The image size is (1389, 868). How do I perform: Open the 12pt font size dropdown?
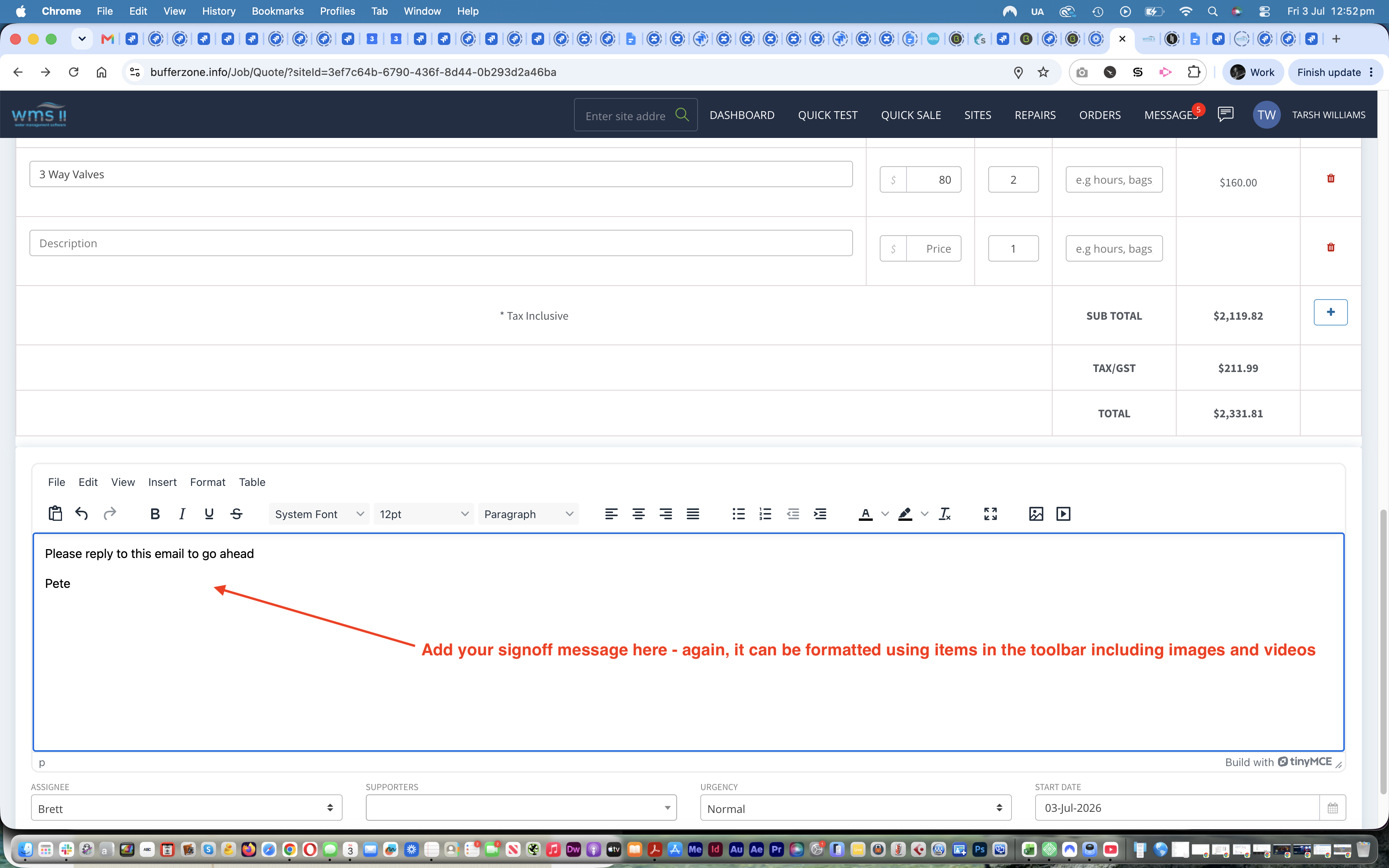(424, 514)
